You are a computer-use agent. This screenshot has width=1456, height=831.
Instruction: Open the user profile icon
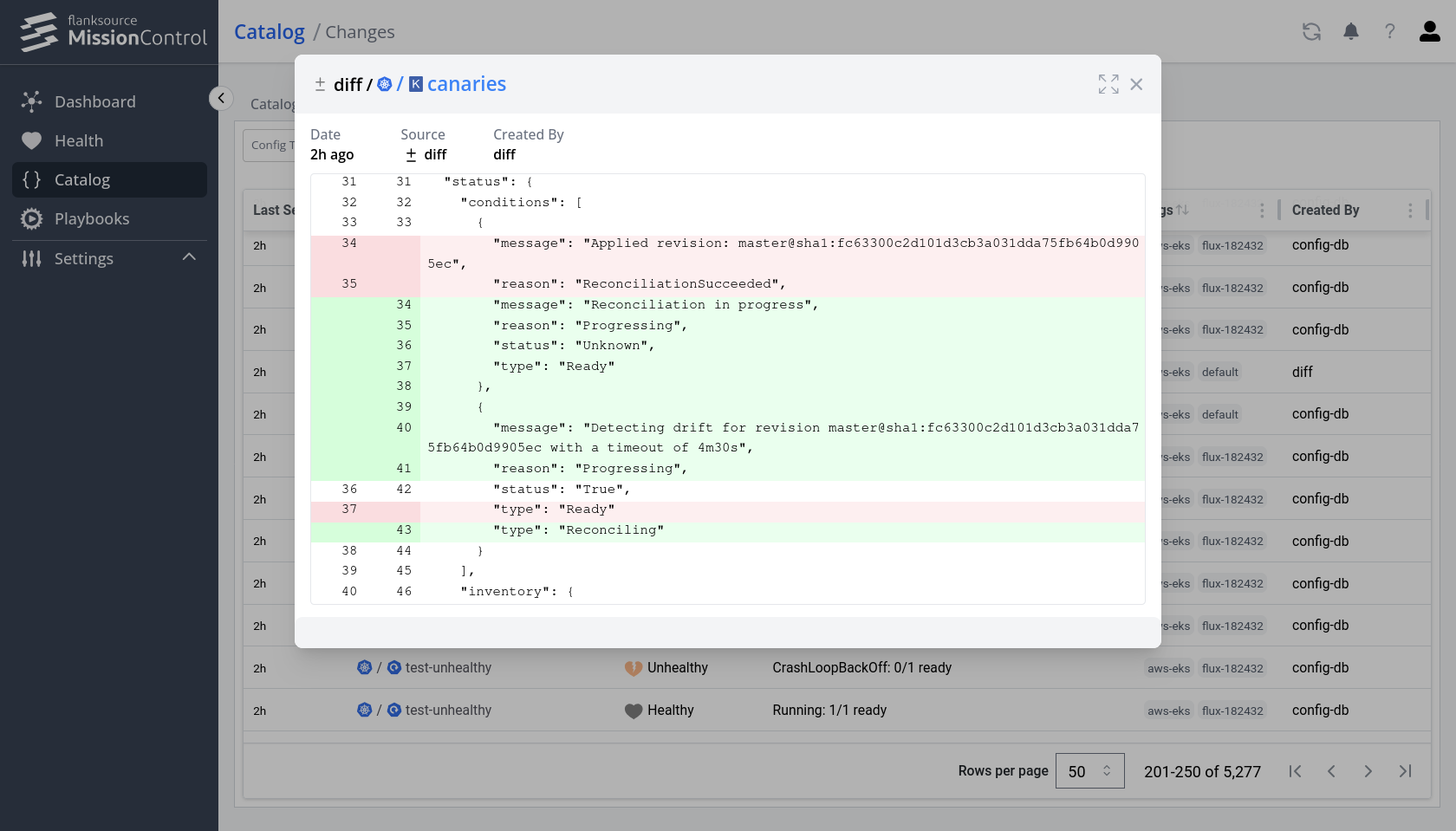pos(1429,32)
